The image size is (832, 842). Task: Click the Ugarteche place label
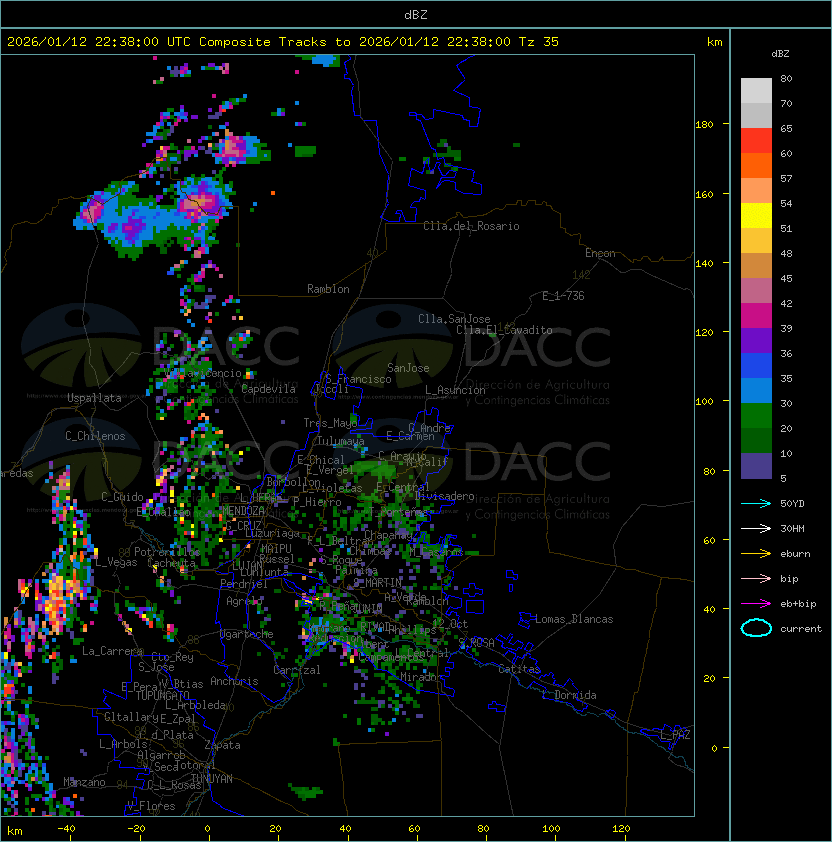[247, 634]
